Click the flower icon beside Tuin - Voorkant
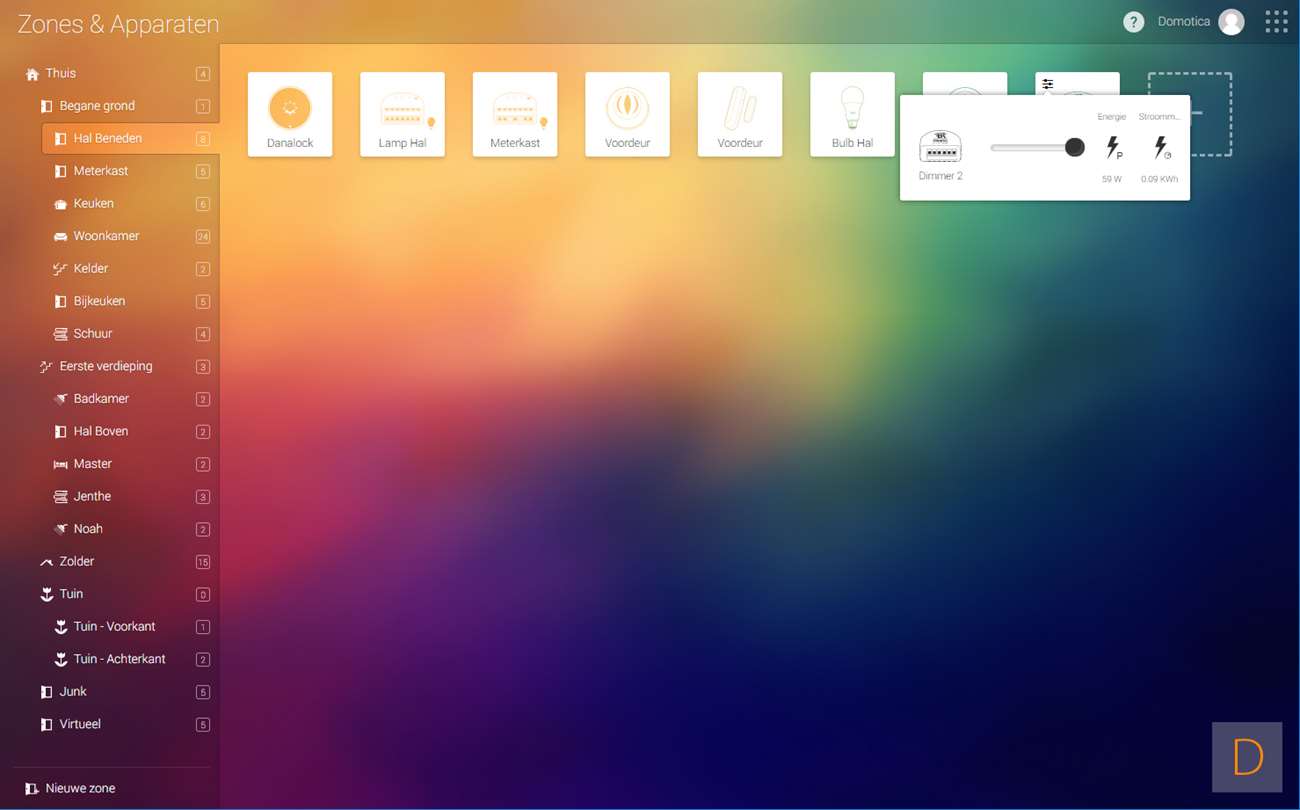The height and width of the screenshot is (810, 1300). click(60, 627)
